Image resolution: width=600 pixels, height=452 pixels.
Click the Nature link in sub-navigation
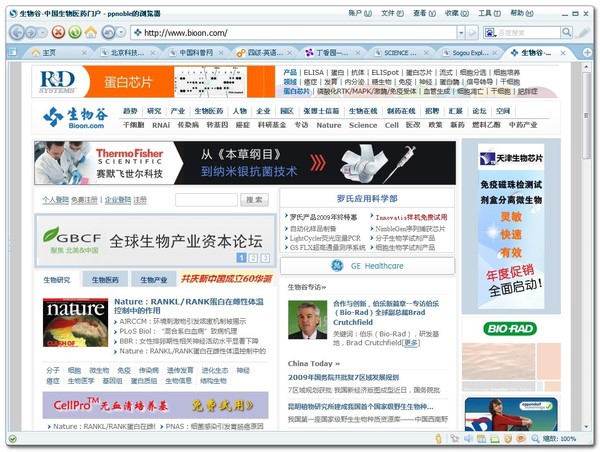pyautogui.click(x=329, y=125)
